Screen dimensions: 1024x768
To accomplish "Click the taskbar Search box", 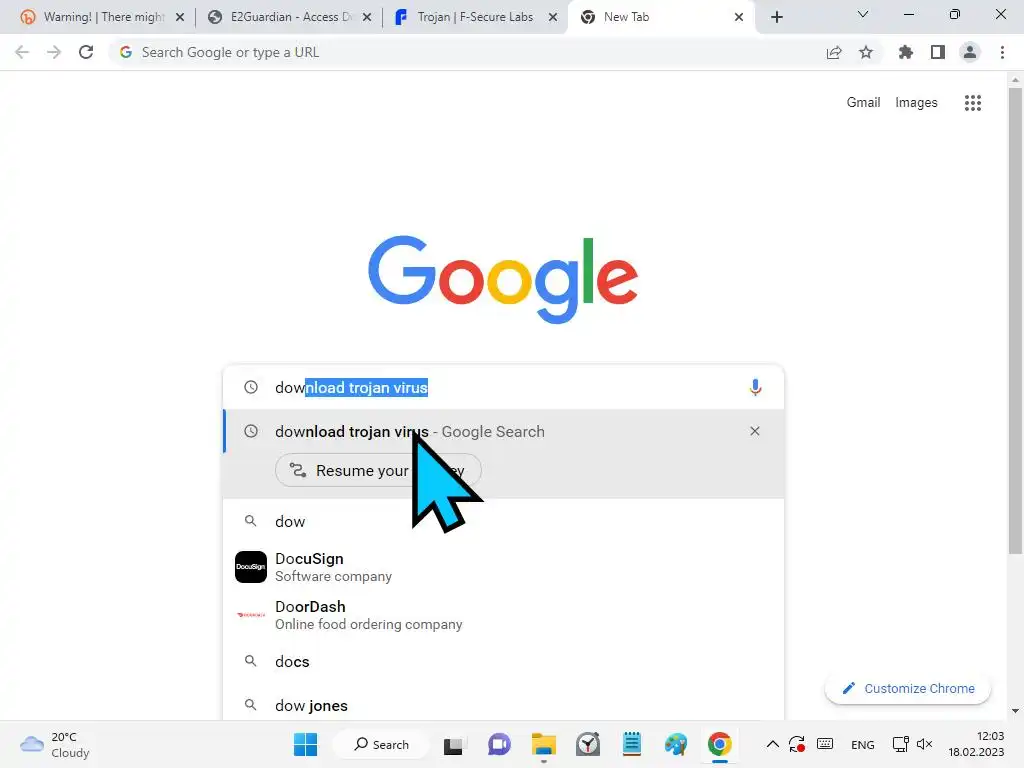I will coord(381,744).
